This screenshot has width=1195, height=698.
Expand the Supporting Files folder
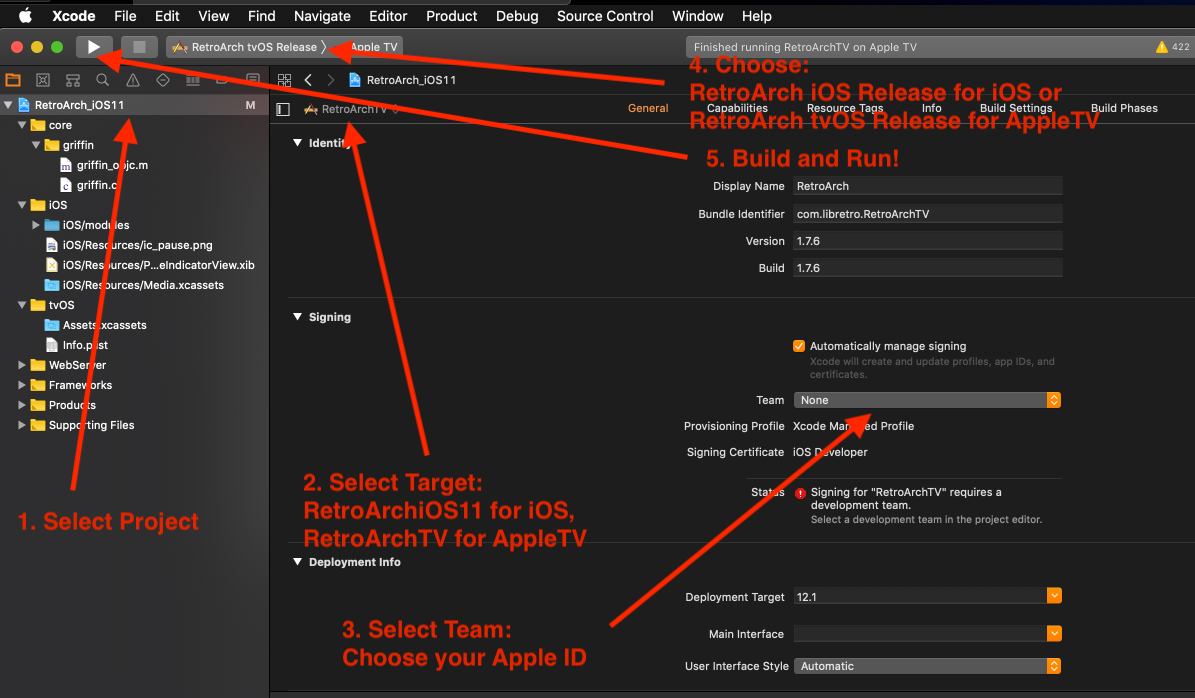22,425
